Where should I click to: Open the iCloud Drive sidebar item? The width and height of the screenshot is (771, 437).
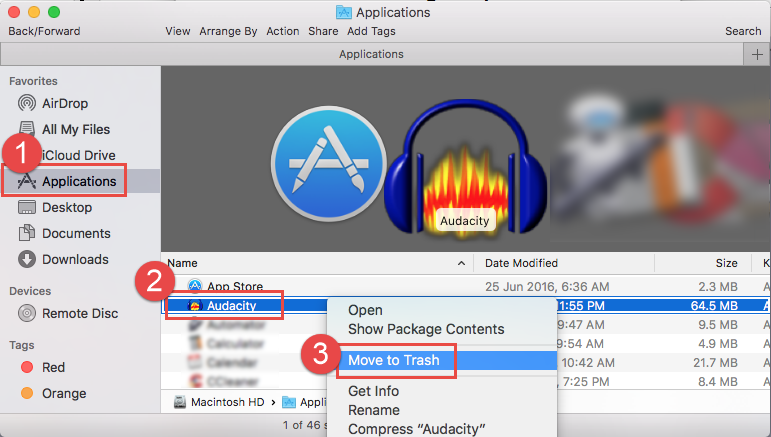tap(79, 155)
